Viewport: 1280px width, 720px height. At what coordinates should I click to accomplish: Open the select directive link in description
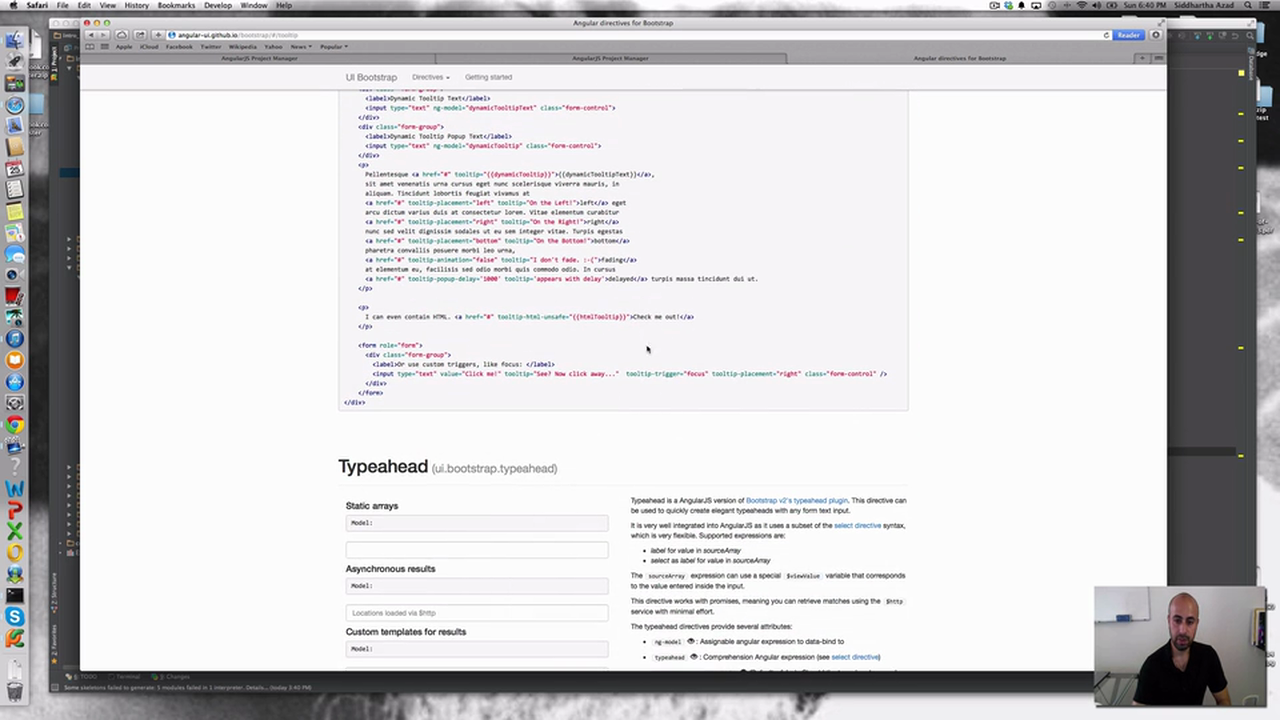(x=857, y=525)
